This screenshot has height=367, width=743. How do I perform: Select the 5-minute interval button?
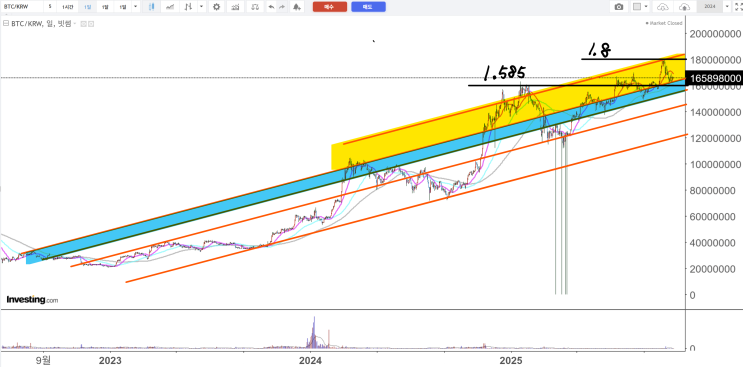point(50,7)
